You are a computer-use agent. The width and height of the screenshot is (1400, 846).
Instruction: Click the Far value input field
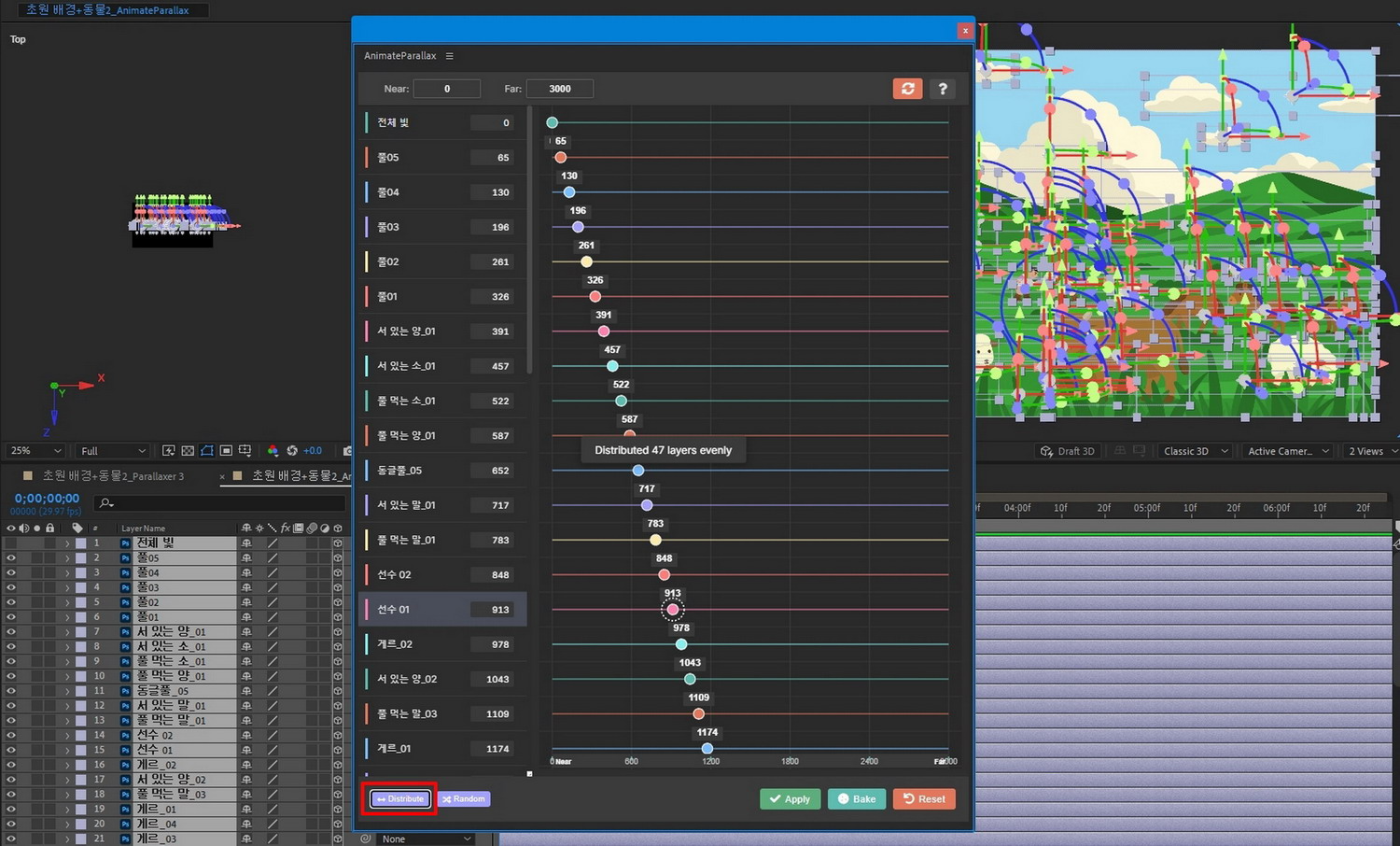click(560, 89)
